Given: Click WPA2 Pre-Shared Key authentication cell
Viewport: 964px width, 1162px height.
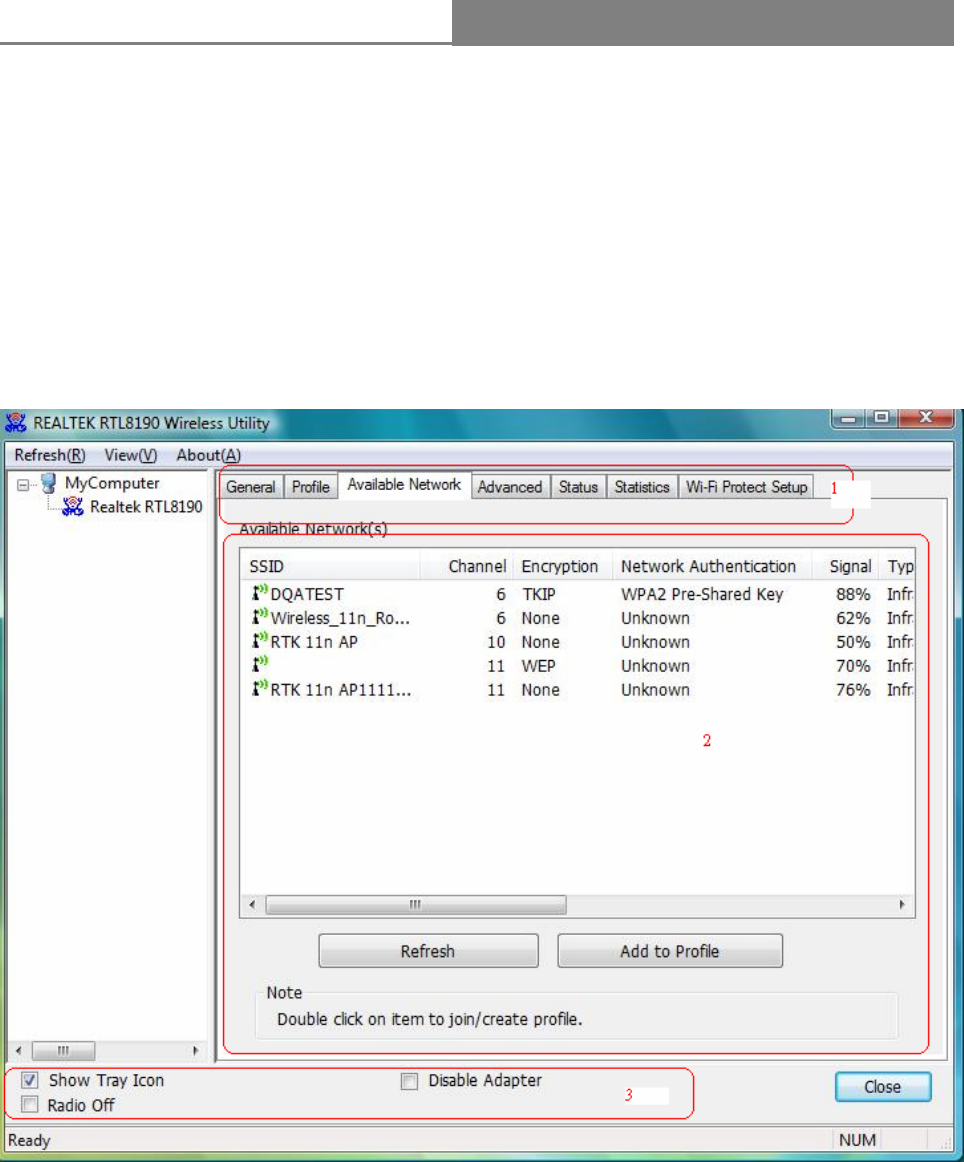Looking at the screenshot, I should coord(702,594).
